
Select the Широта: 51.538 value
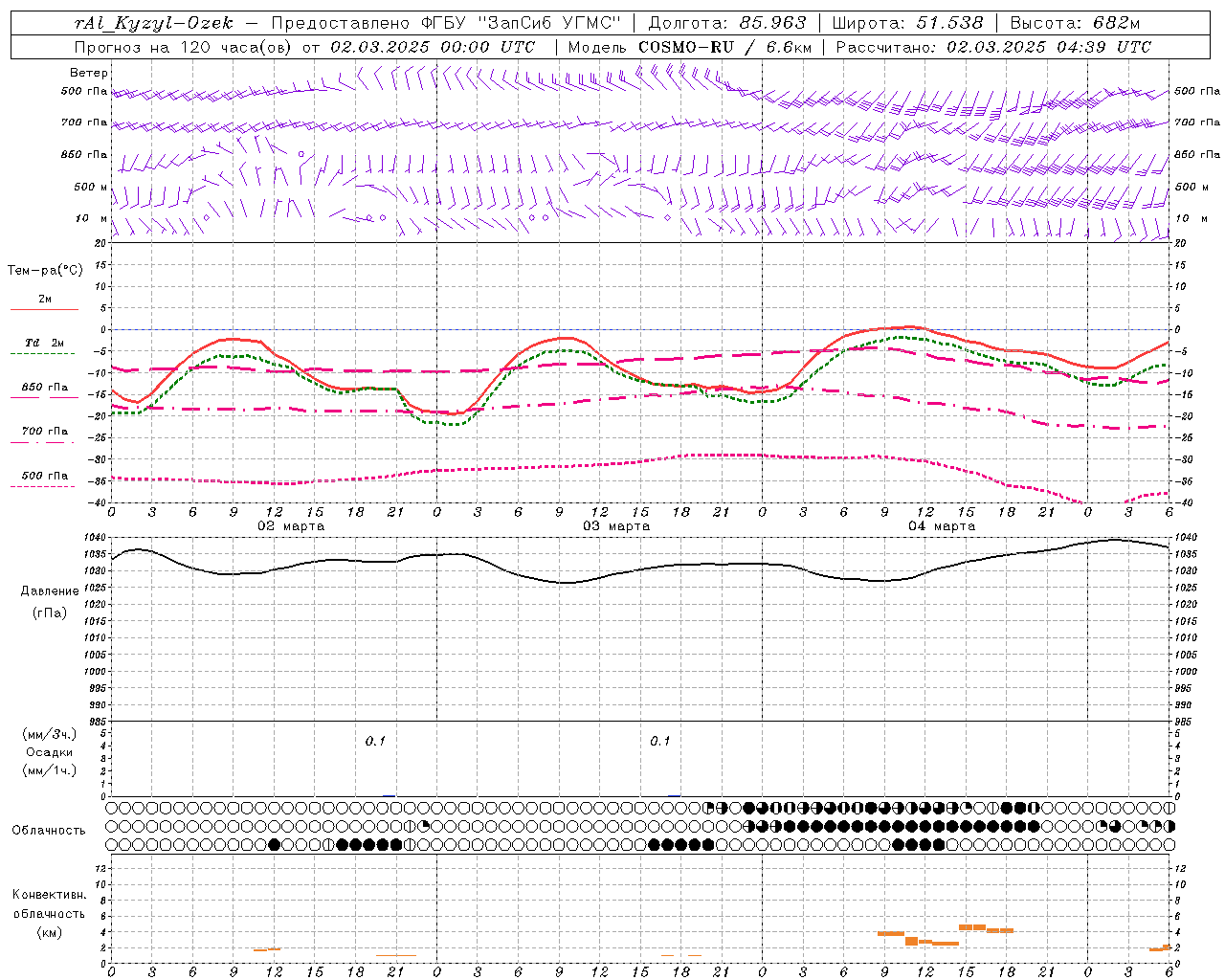tap(907, 23)
